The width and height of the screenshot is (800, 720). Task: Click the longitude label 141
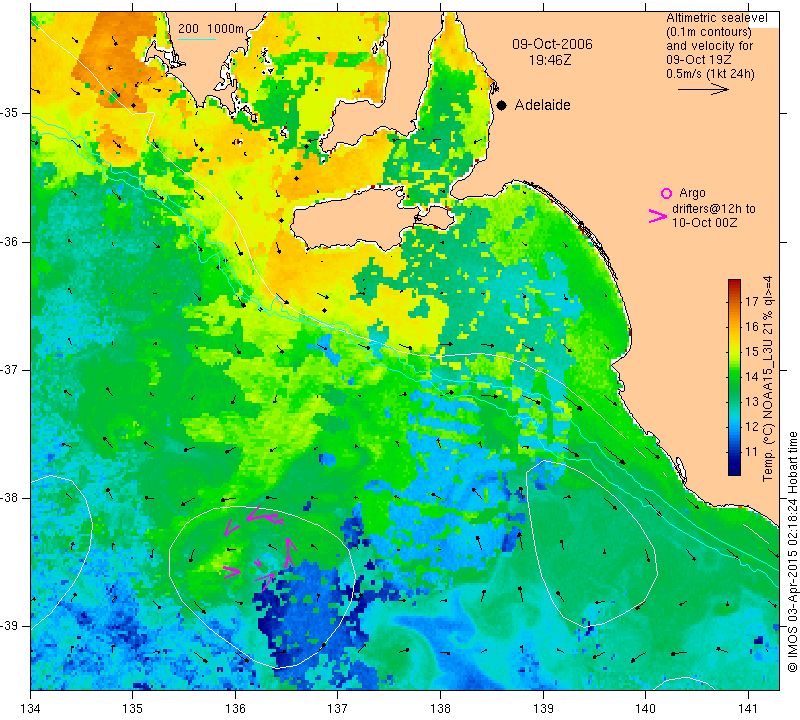coord(748,708)
